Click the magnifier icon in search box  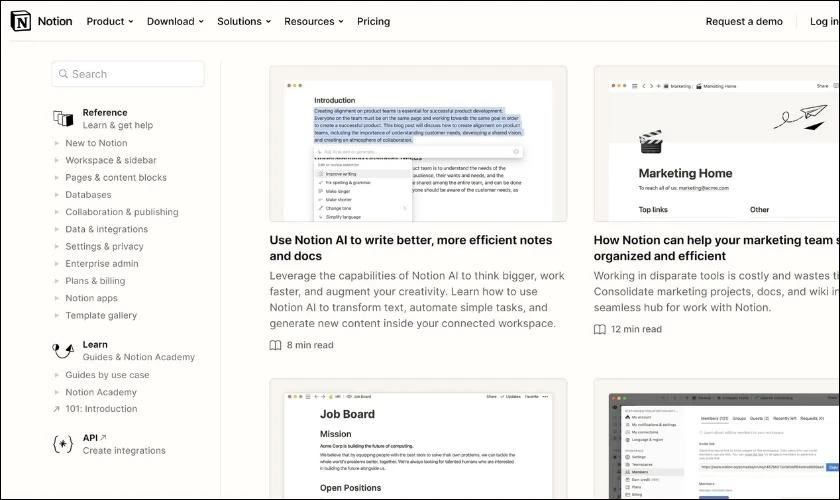point(63,74)
